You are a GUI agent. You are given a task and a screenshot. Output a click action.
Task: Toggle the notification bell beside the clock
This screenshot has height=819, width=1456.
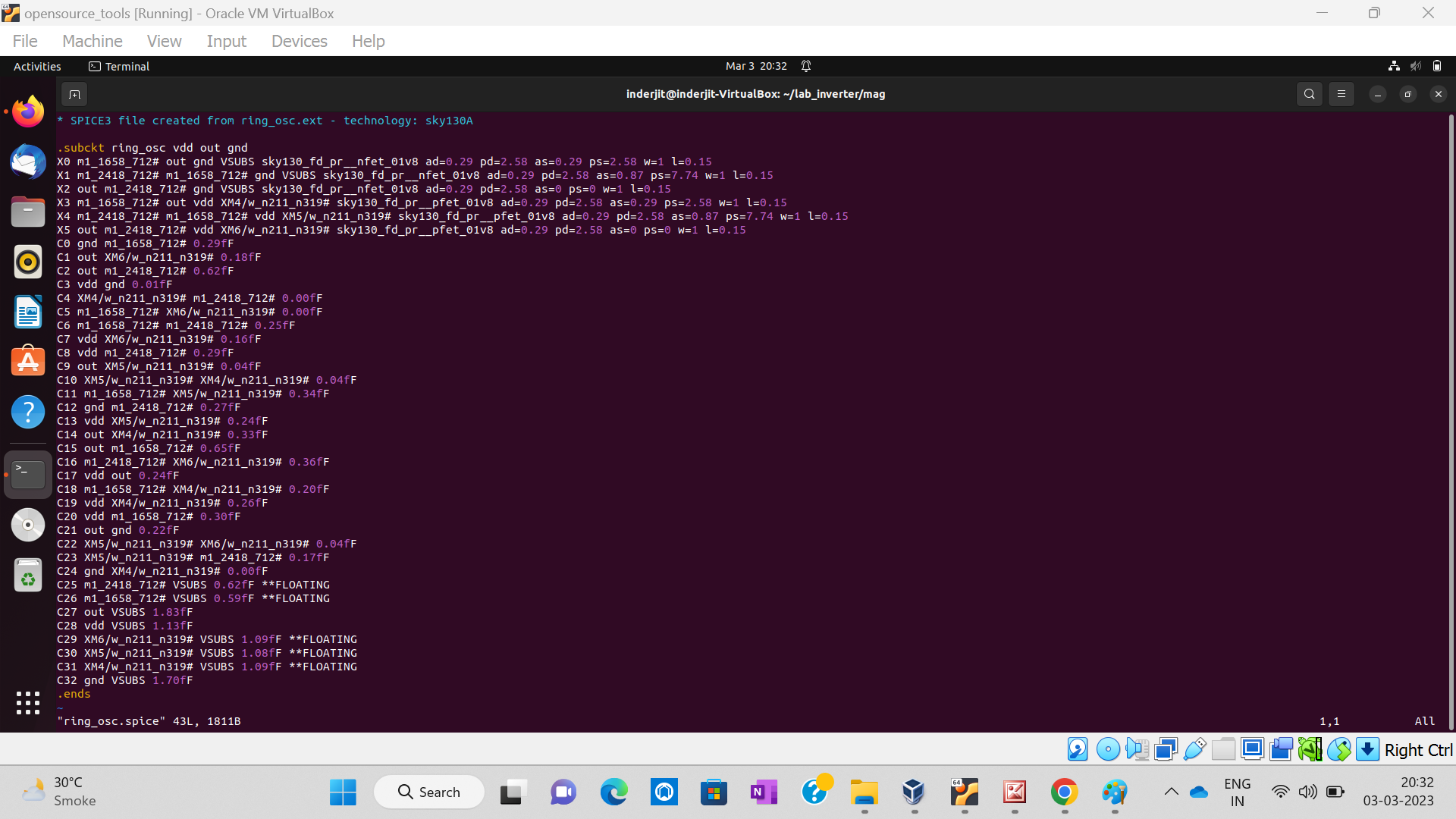[806, 66]
